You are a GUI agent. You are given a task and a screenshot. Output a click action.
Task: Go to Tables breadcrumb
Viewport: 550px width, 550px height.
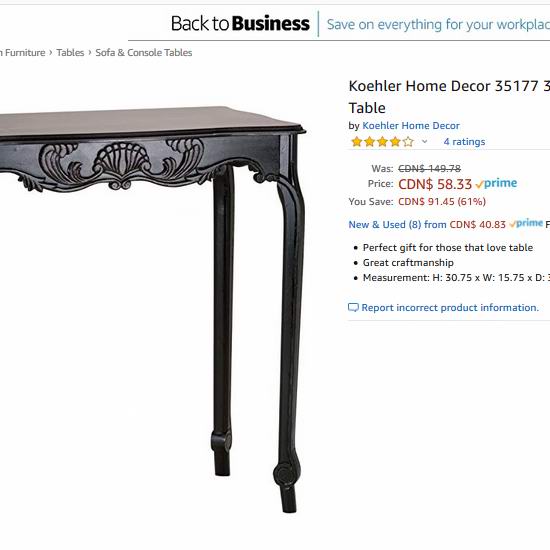coord(70,53)
